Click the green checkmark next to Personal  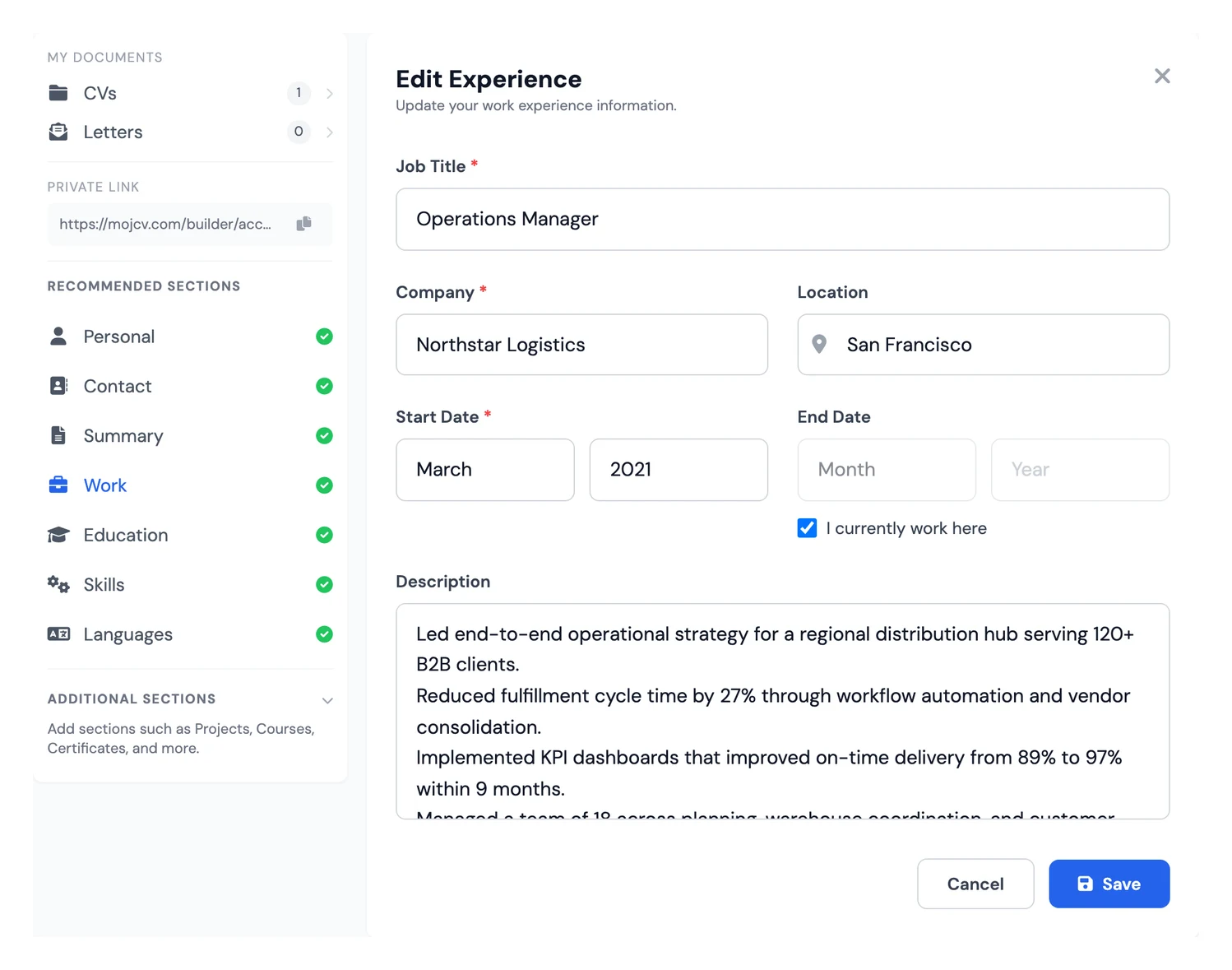point(324,336)
